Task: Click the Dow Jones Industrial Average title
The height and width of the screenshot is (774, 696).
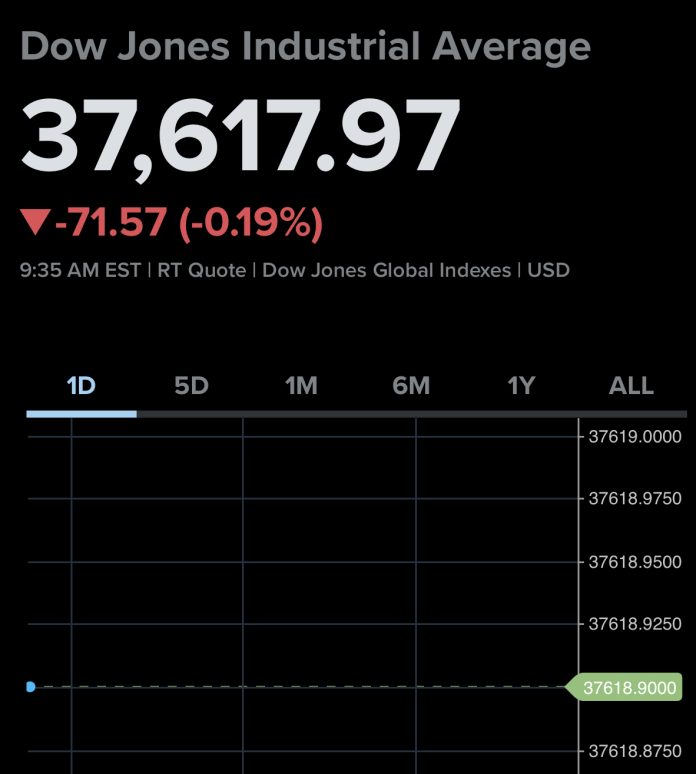Action: click(x=305, y=47)
